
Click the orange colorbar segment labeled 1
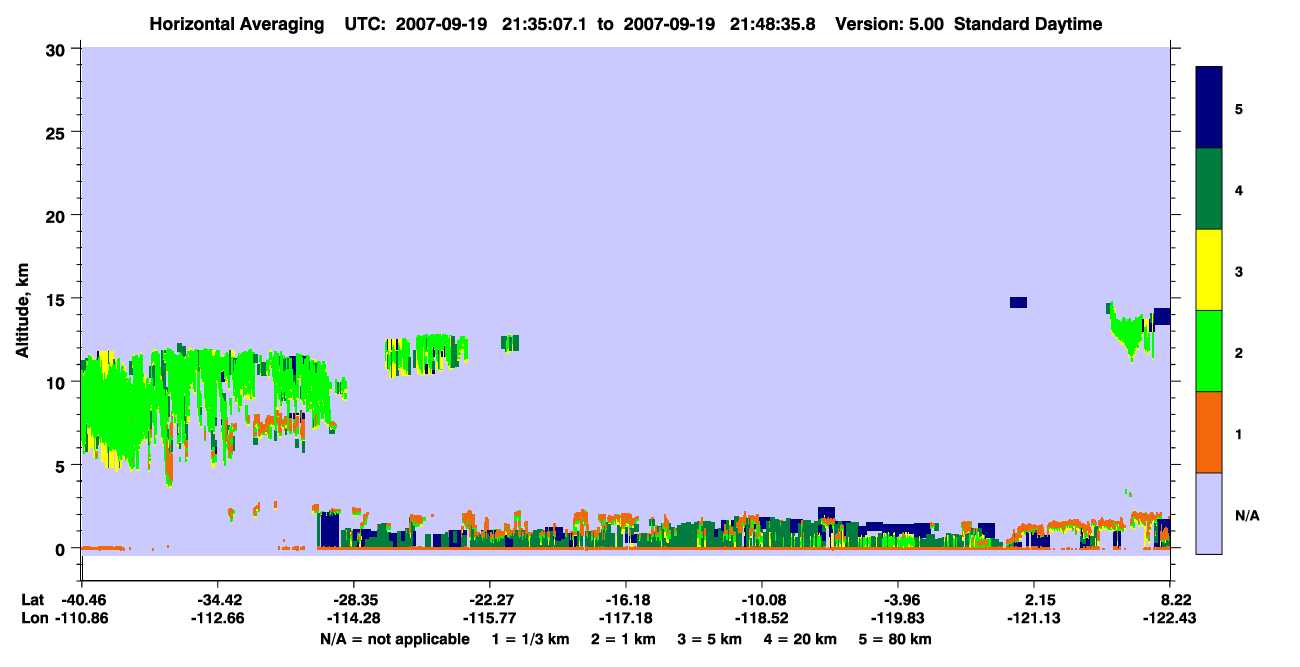[x=1209, y=432]
